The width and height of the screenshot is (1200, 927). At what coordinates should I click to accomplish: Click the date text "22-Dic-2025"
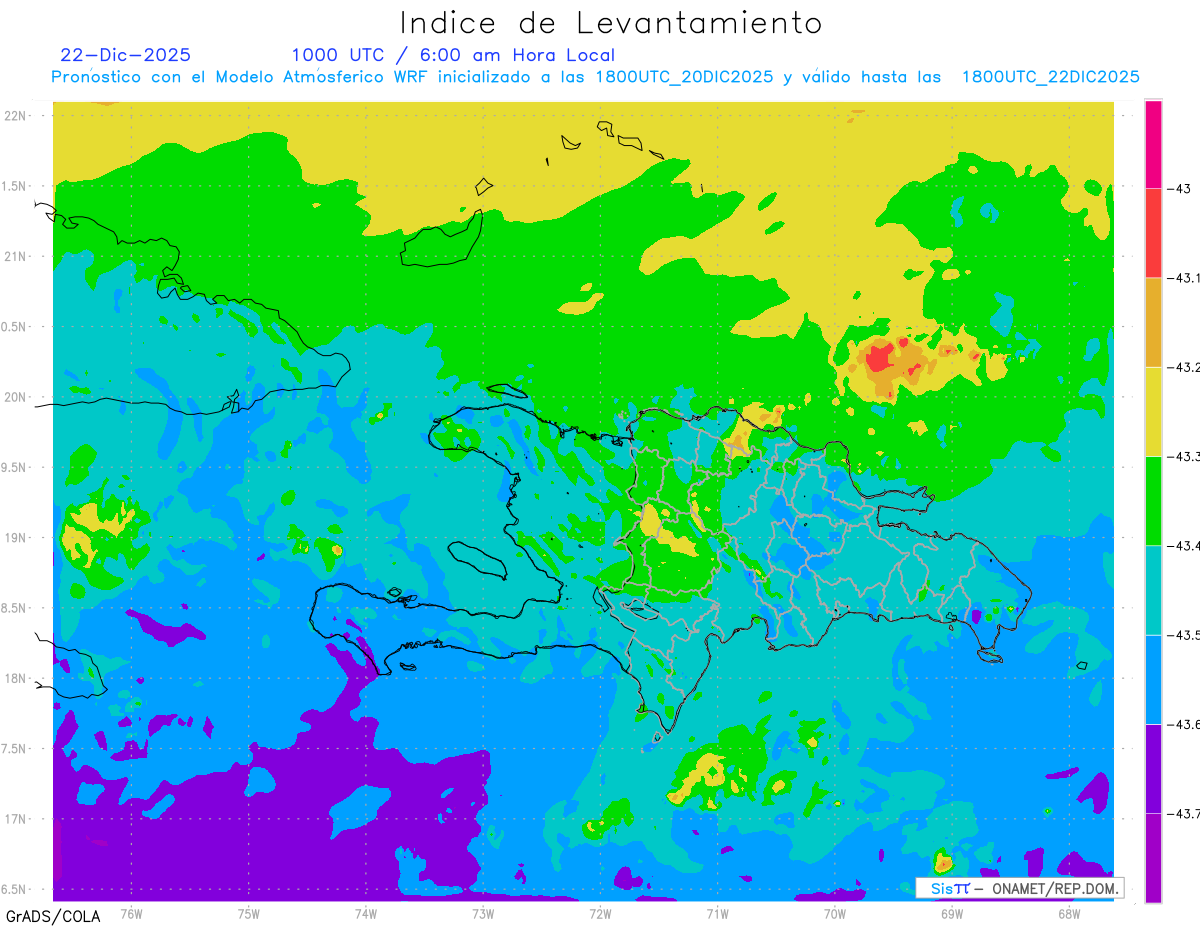pyautogui.click(x=125, y=55)
